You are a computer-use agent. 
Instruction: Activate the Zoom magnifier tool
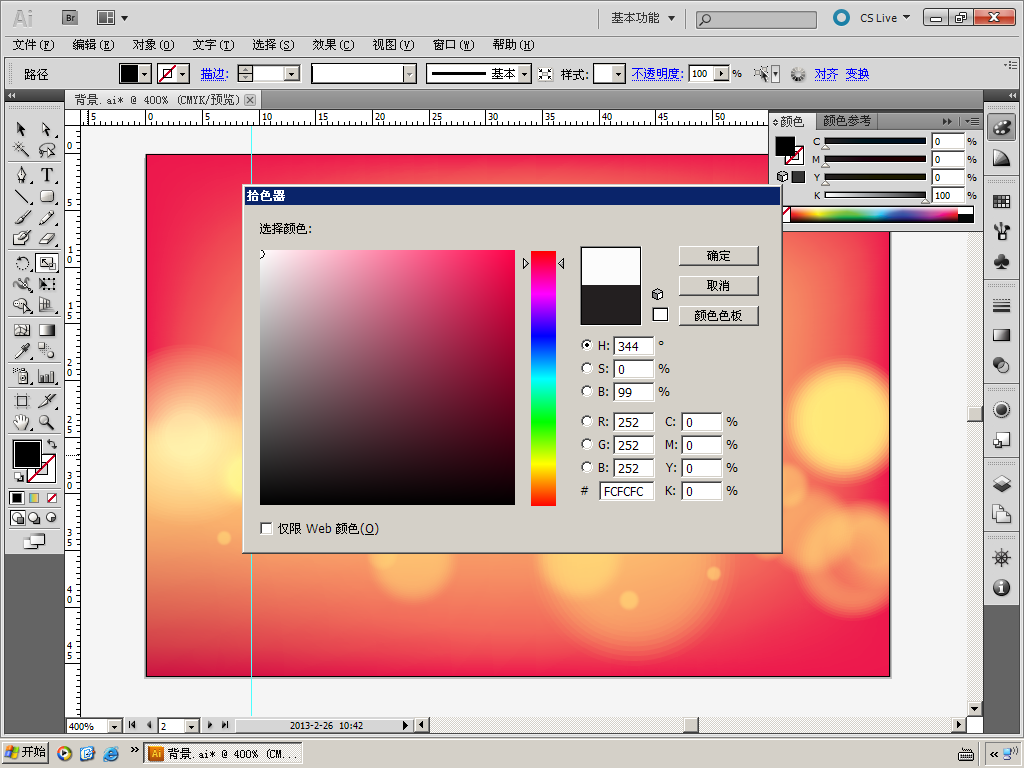point(46,423)
